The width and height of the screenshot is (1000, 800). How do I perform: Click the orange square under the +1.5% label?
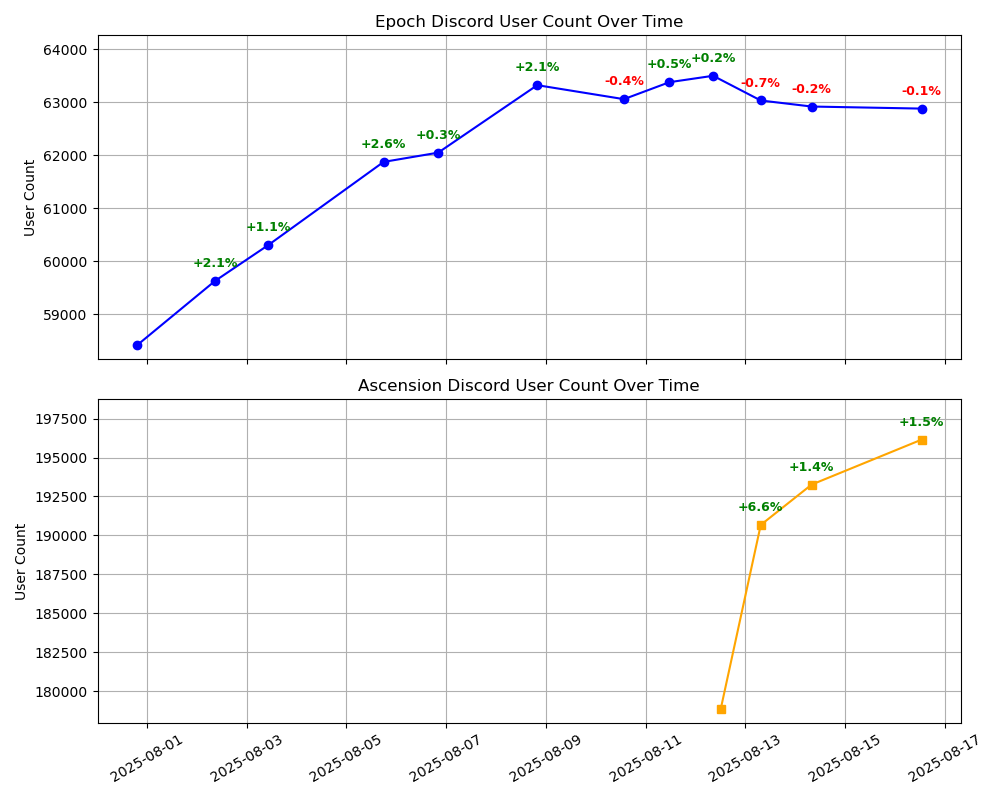click(922, 440)
